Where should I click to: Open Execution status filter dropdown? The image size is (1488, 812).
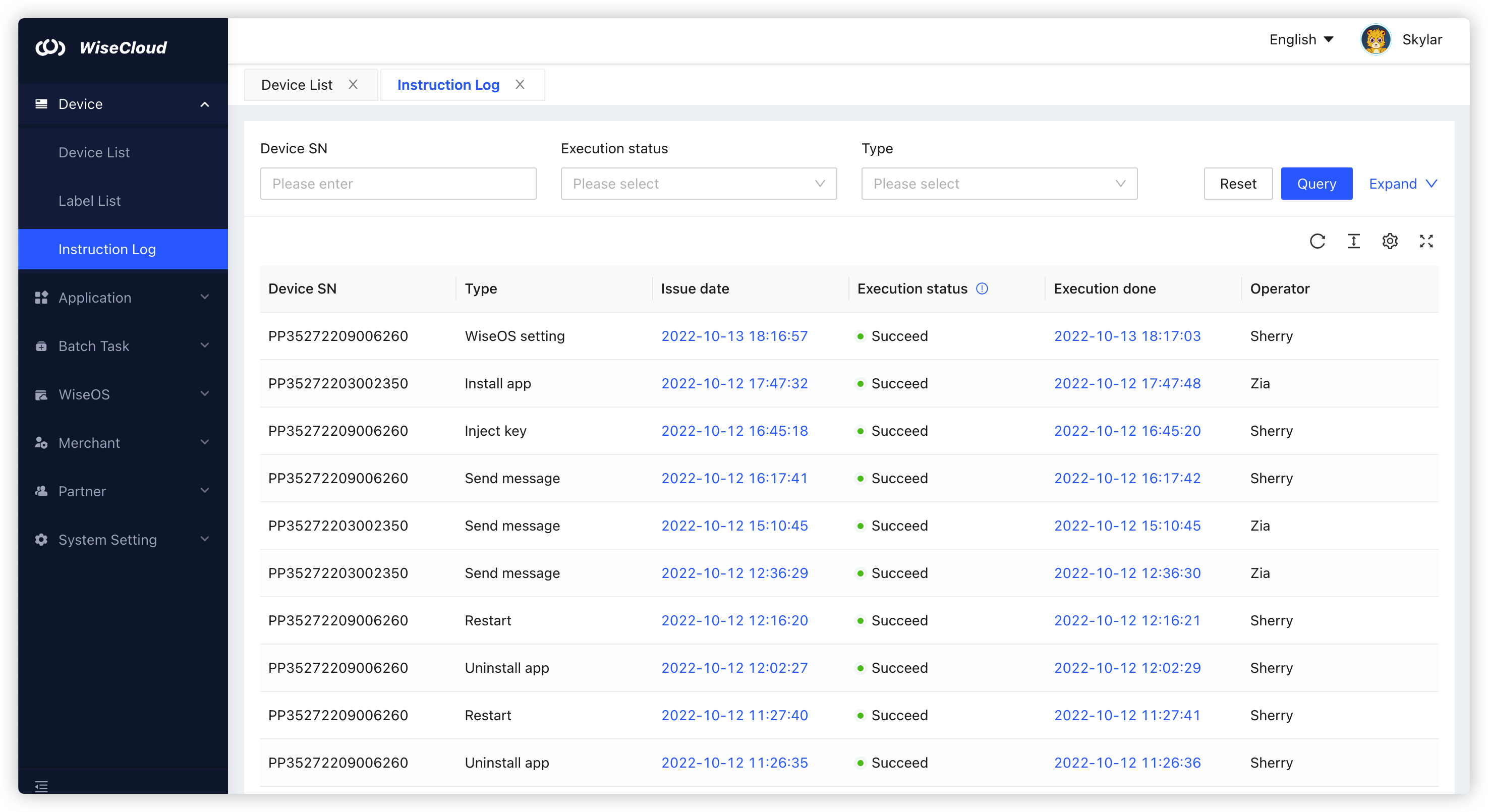[x=699, y=184]
